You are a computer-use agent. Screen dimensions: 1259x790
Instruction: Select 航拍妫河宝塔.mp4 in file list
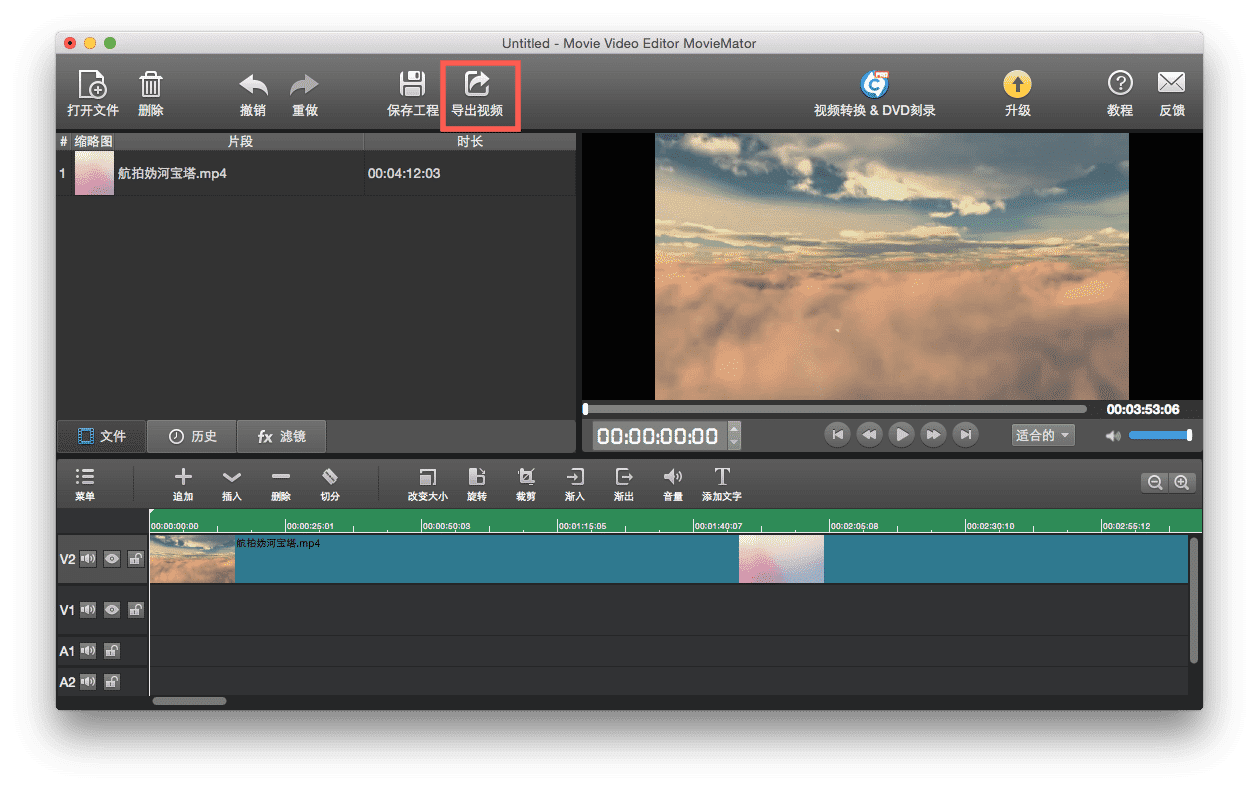coord(172,173)
